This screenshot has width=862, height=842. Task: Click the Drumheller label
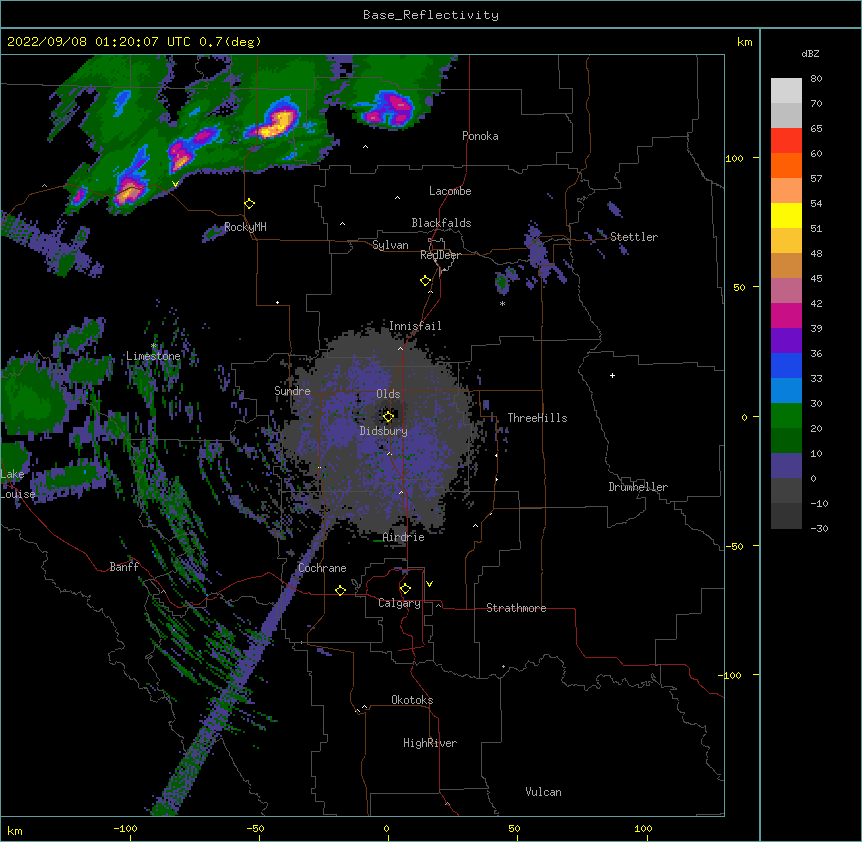pos(638,487)
